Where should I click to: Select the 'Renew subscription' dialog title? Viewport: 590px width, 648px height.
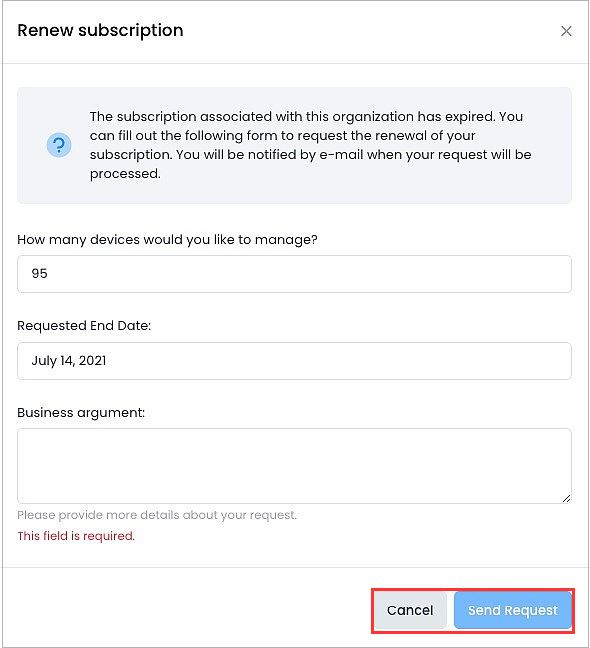(100, 31)
